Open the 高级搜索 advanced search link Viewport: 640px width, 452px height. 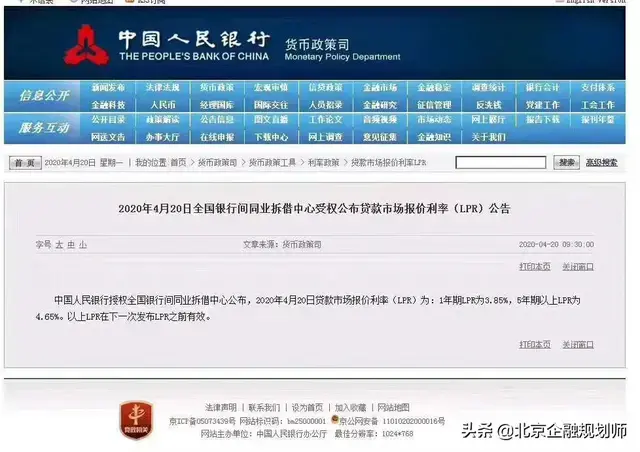coord(602,163)
